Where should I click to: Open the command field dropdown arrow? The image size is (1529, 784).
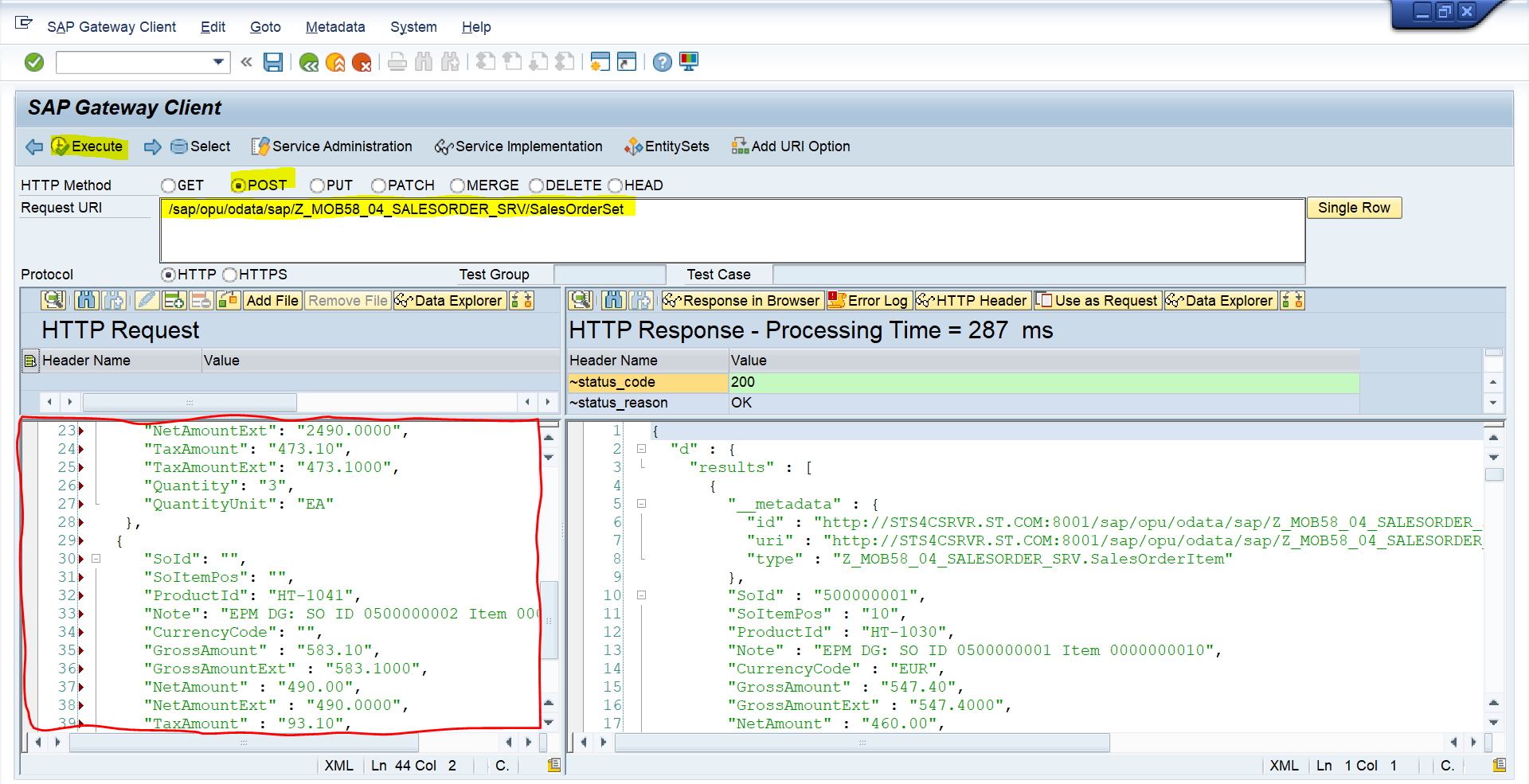218,62
